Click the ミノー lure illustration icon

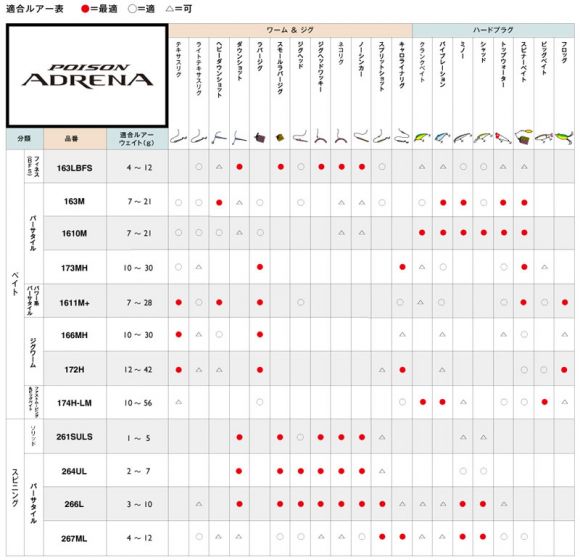(x=462, y=138)
